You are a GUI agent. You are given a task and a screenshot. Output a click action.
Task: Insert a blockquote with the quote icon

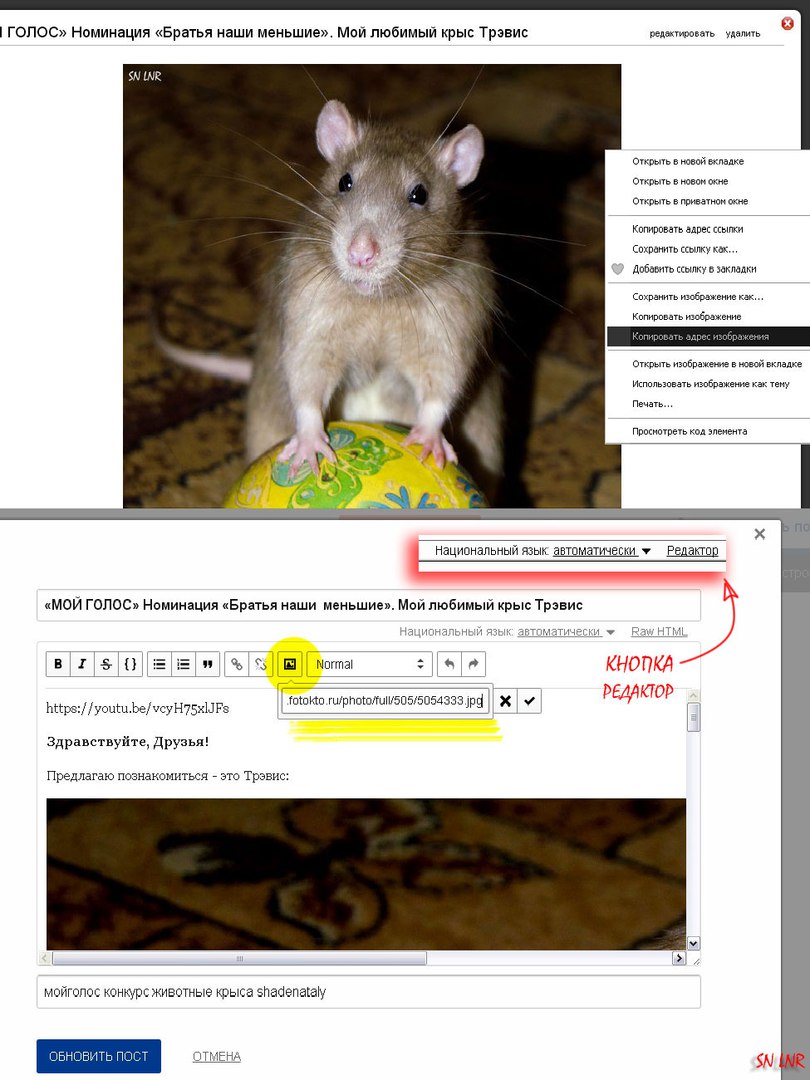[x=208, y=664]
